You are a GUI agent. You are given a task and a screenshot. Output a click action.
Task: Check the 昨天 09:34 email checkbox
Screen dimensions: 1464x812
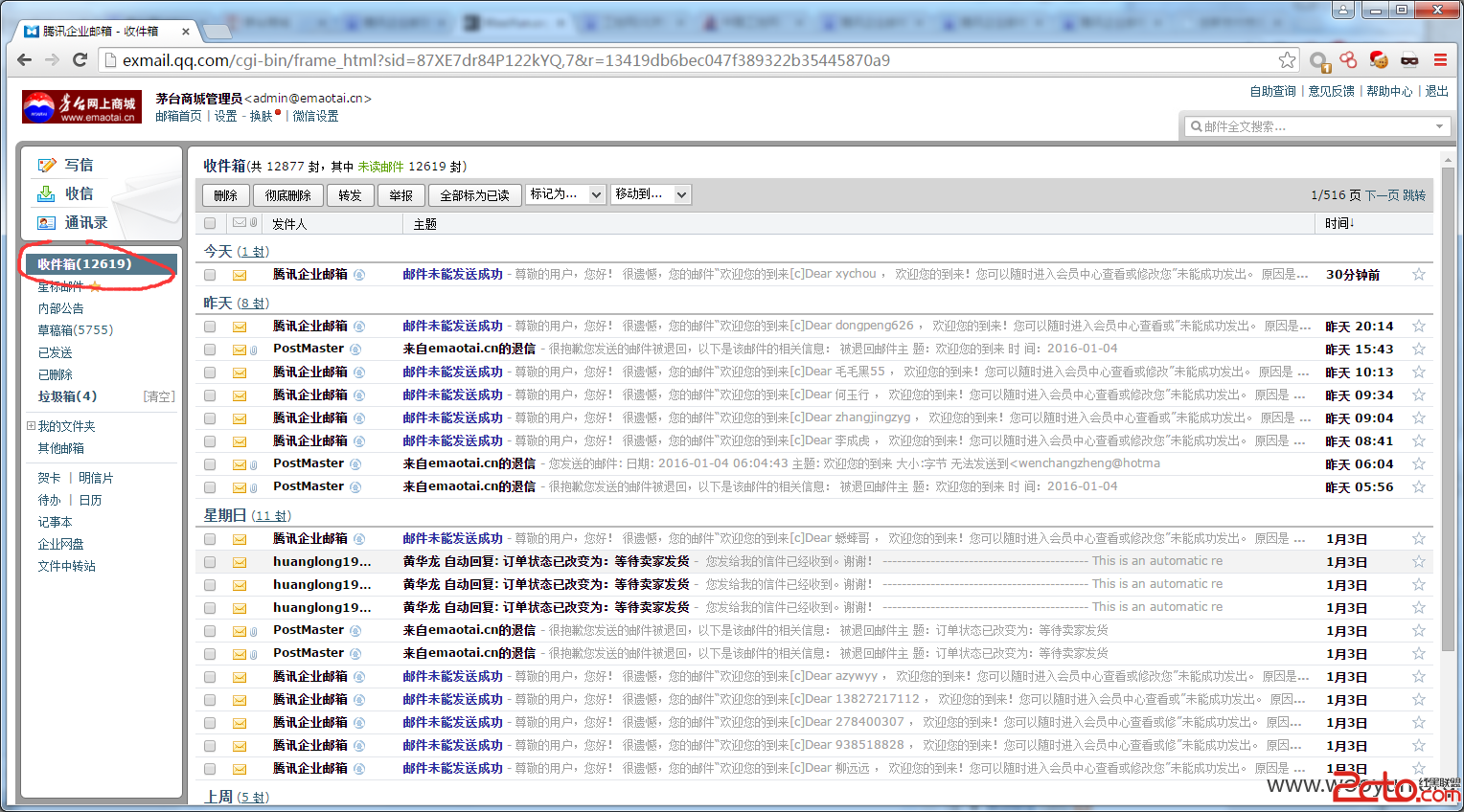coord(210,395)
